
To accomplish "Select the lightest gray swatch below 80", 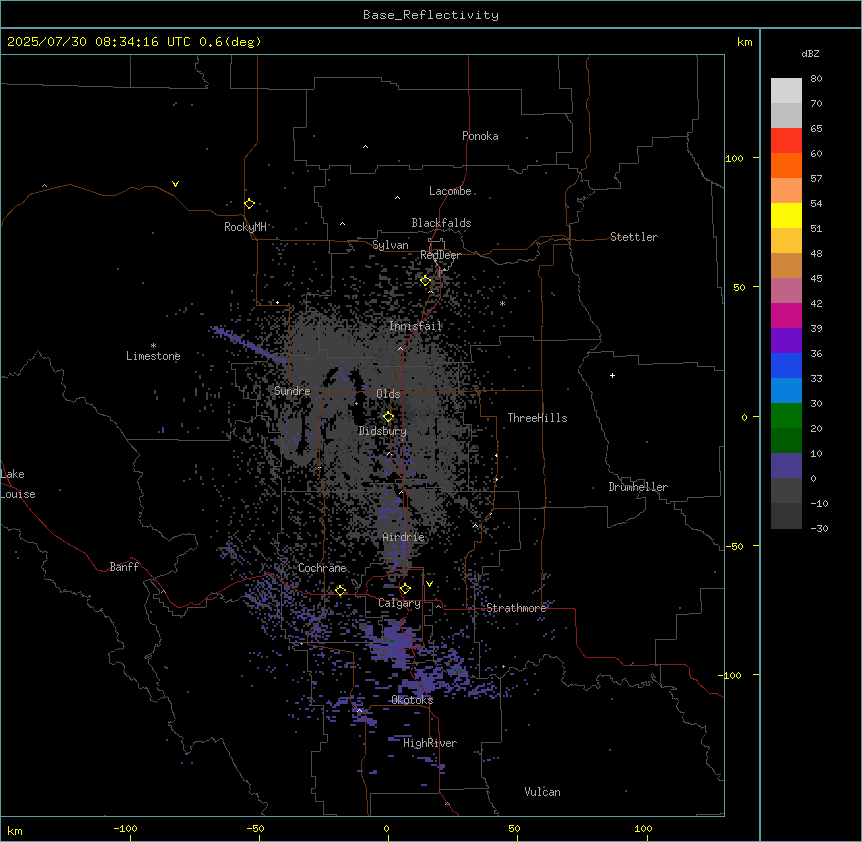I will pos(786,90).
